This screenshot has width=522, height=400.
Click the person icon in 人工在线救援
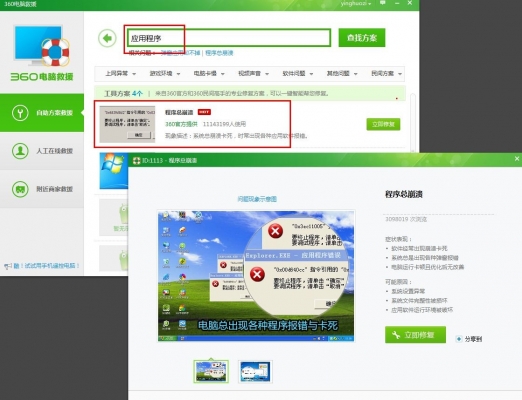tap(20, 151)
